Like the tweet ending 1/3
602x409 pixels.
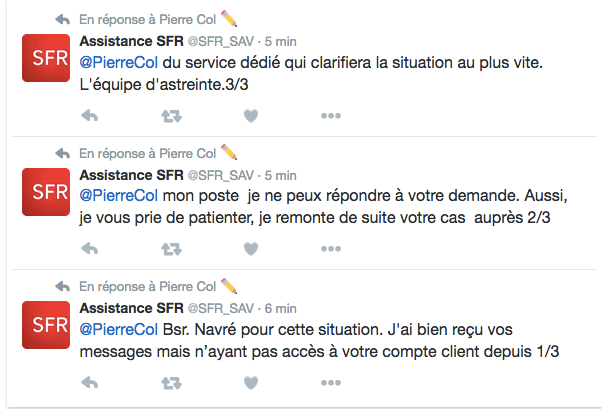(x=251, y=383)
